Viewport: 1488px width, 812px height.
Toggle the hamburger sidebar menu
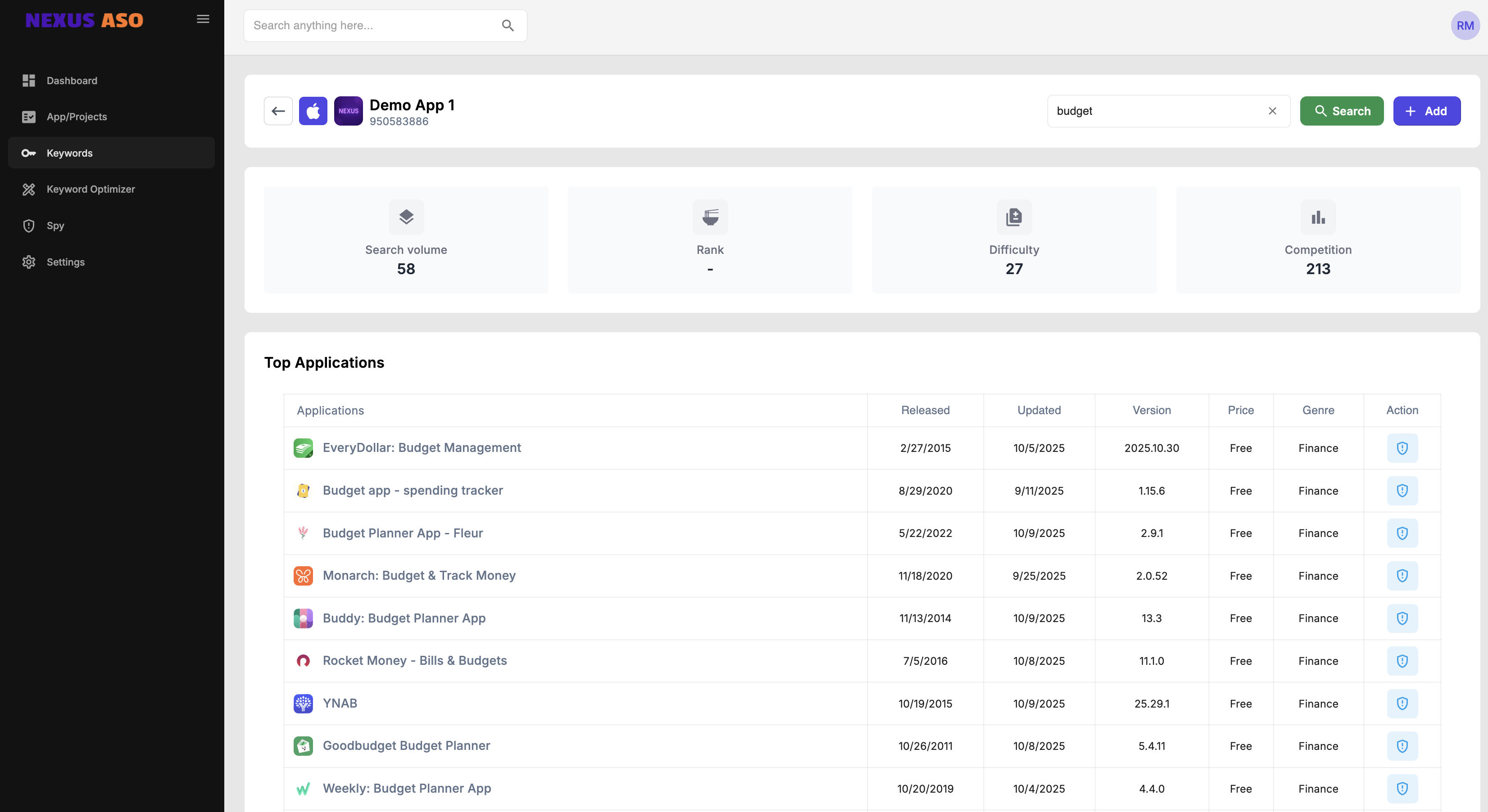pos(203,19)
